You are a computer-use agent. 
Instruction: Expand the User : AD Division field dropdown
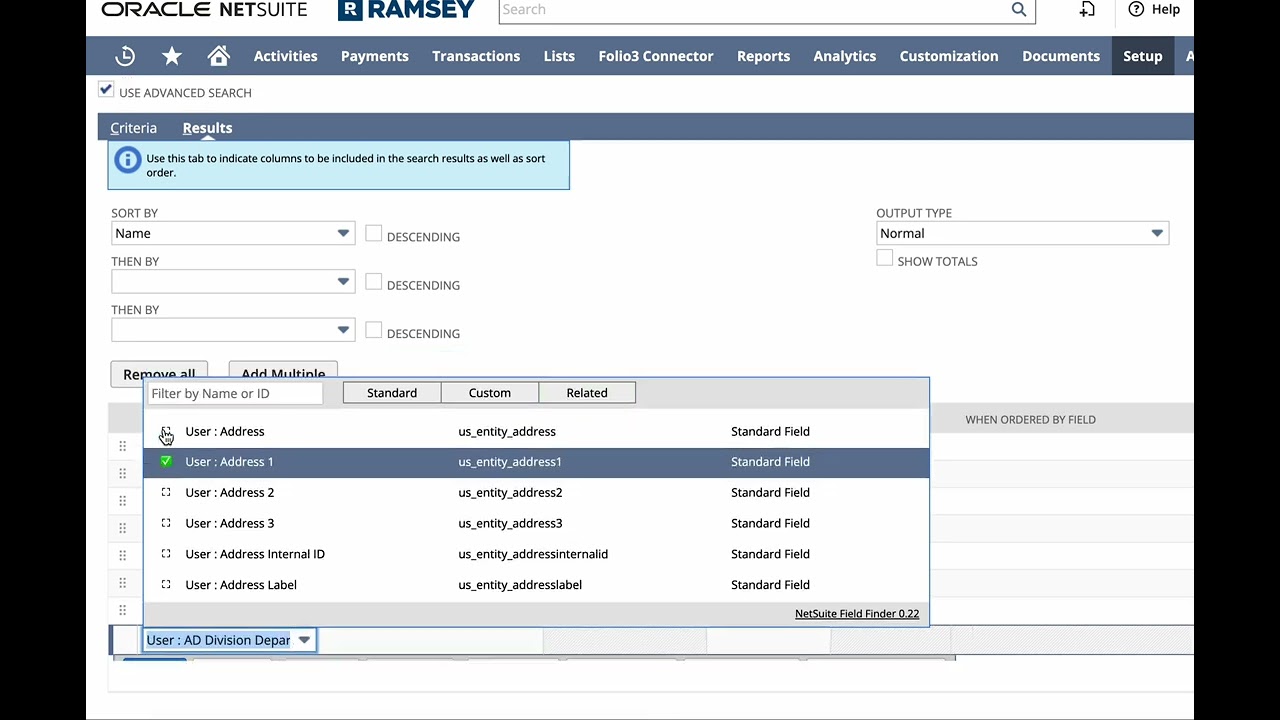click(304, 640)
